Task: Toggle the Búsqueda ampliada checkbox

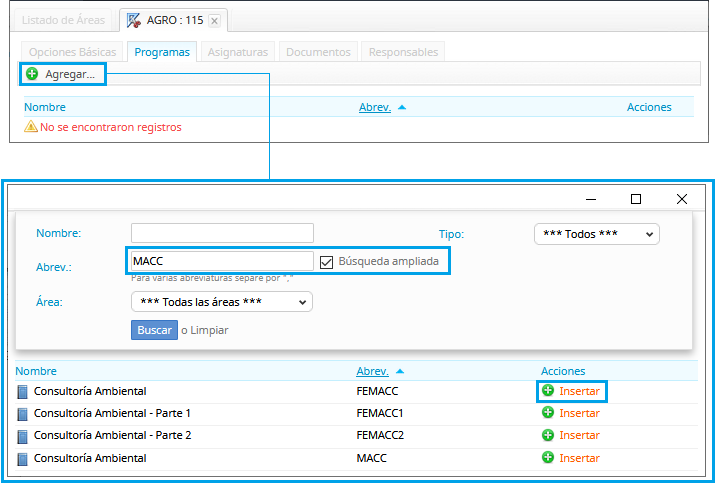Action: [327, 262]
